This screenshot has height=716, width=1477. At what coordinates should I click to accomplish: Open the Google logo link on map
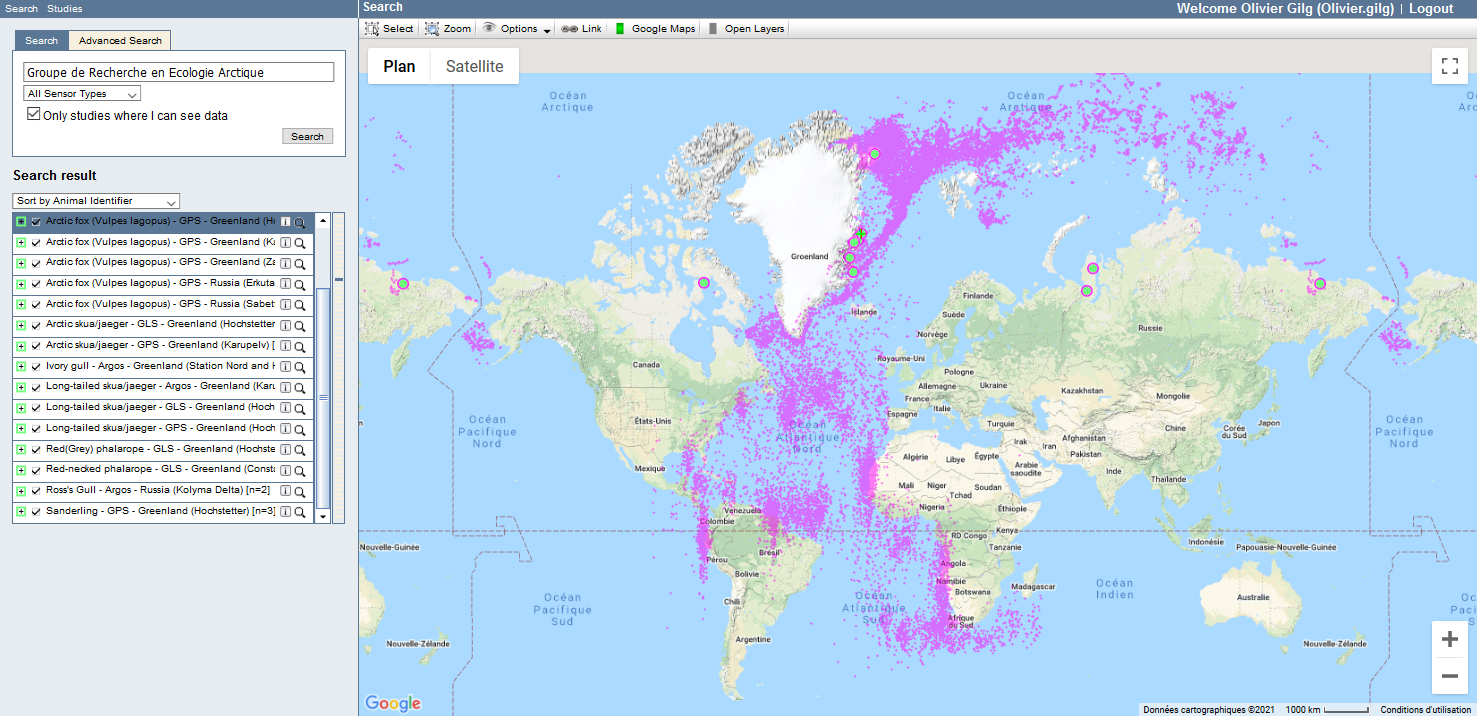click(393, 703)
